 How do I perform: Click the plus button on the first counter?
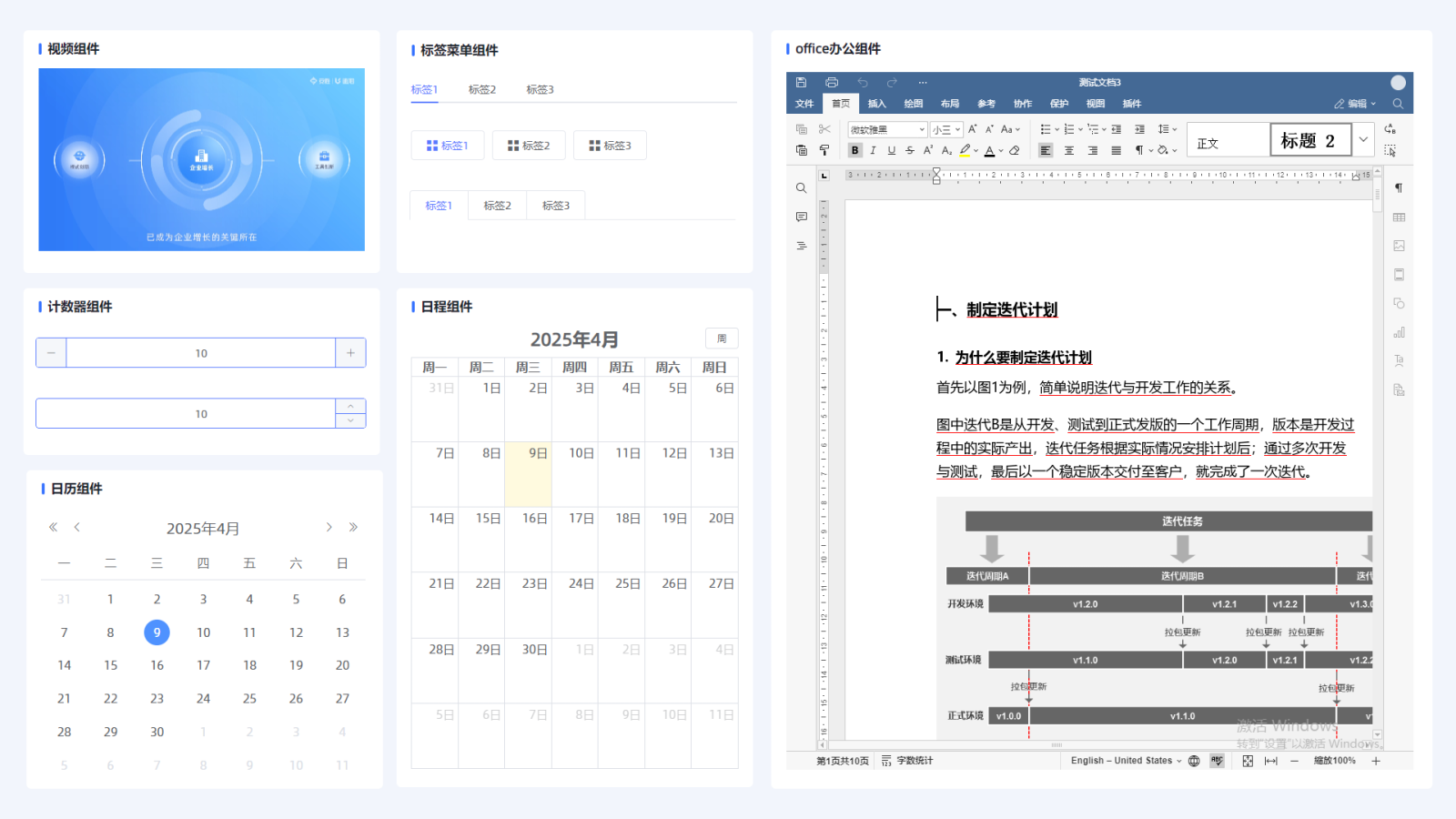350,353
